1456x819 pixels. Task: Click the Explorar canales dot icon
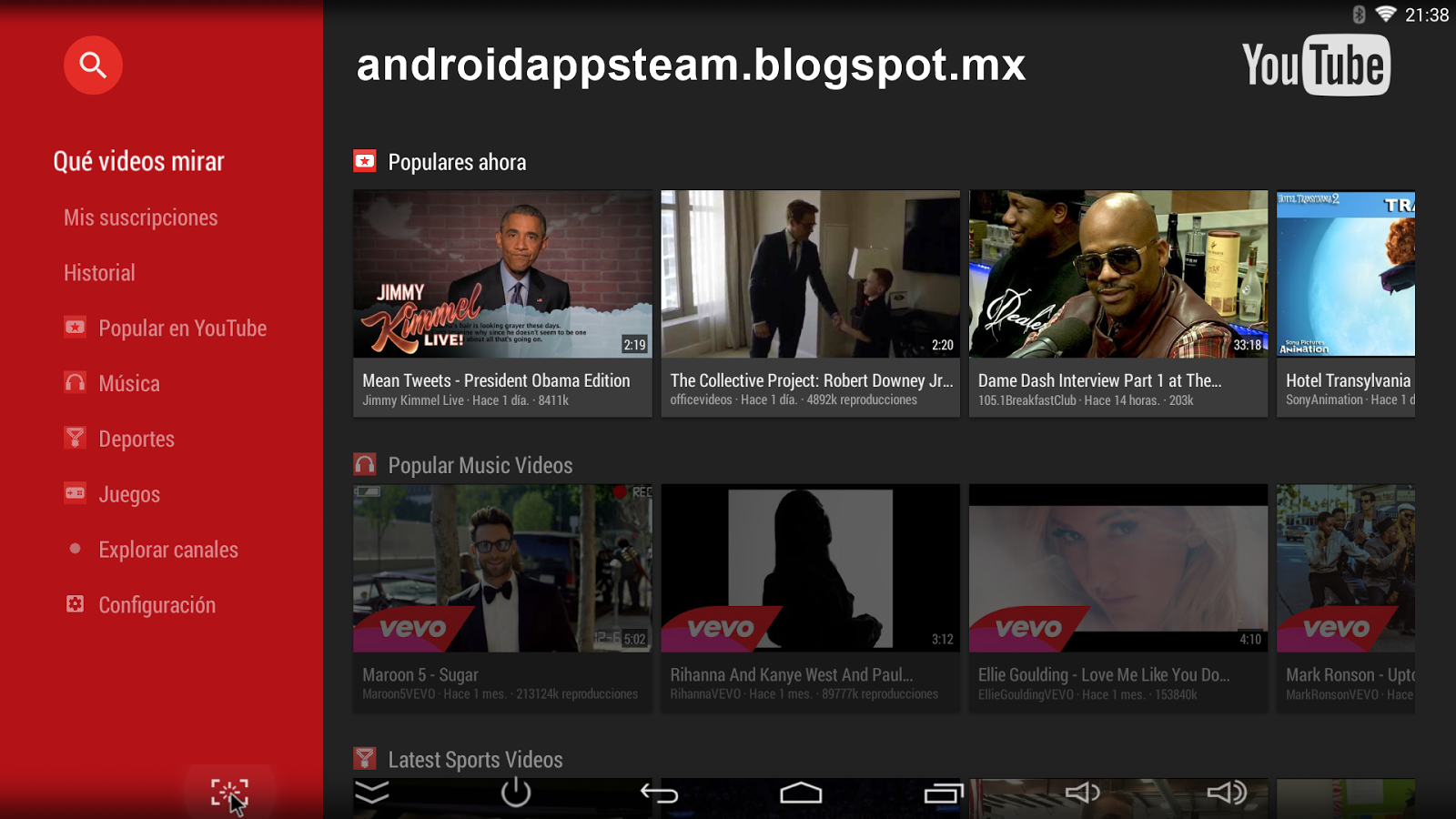pos(76,549)
